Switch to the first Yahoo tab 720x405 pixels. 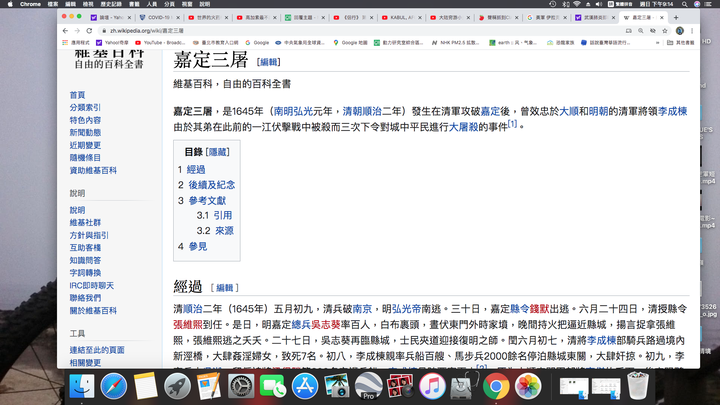click(110, 17)
